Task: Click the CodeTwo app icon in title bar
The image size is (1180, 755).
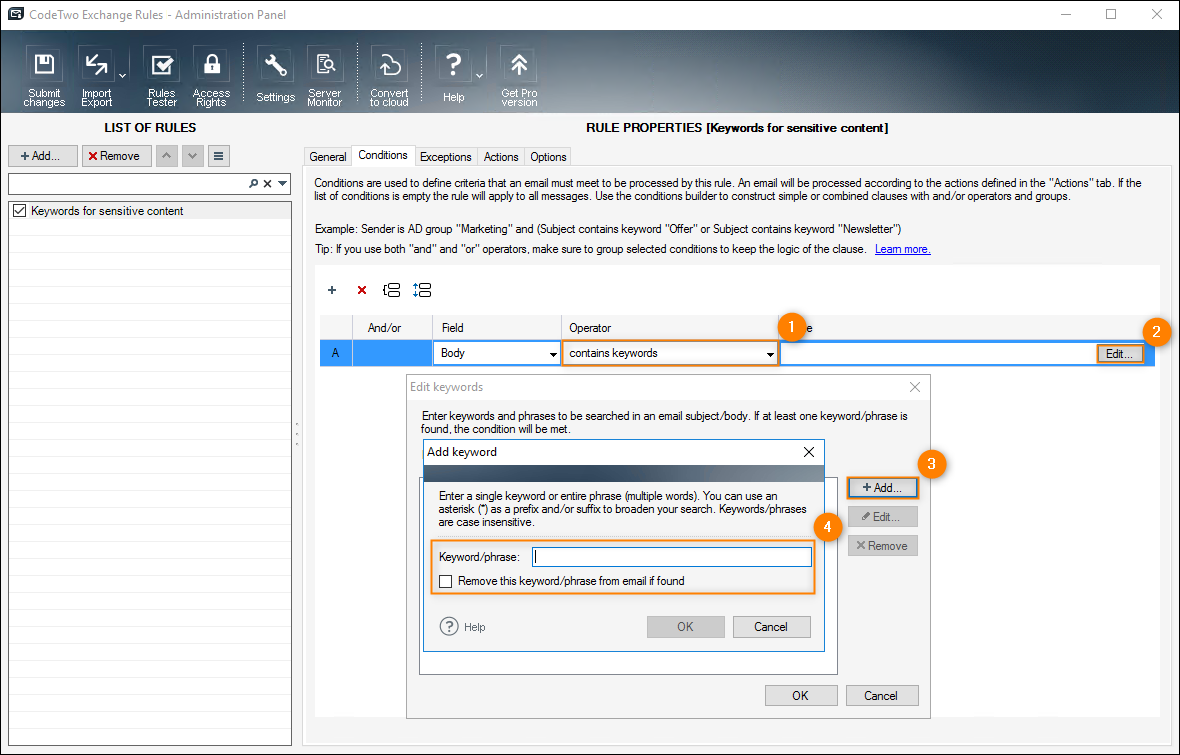Action: click(x=15, y=14)
